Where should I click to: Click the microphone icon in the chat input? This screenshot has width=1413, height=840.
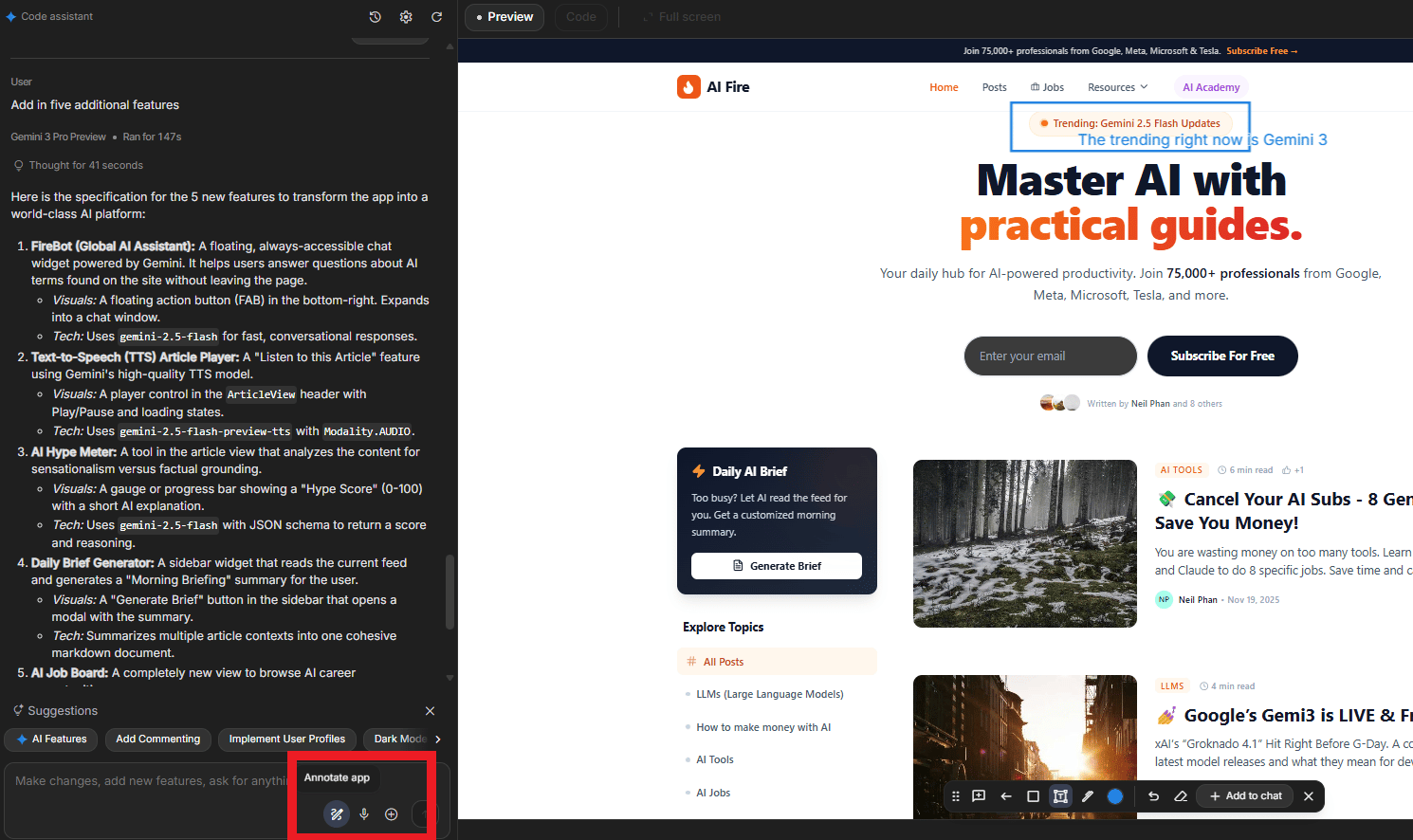(364, 813)
